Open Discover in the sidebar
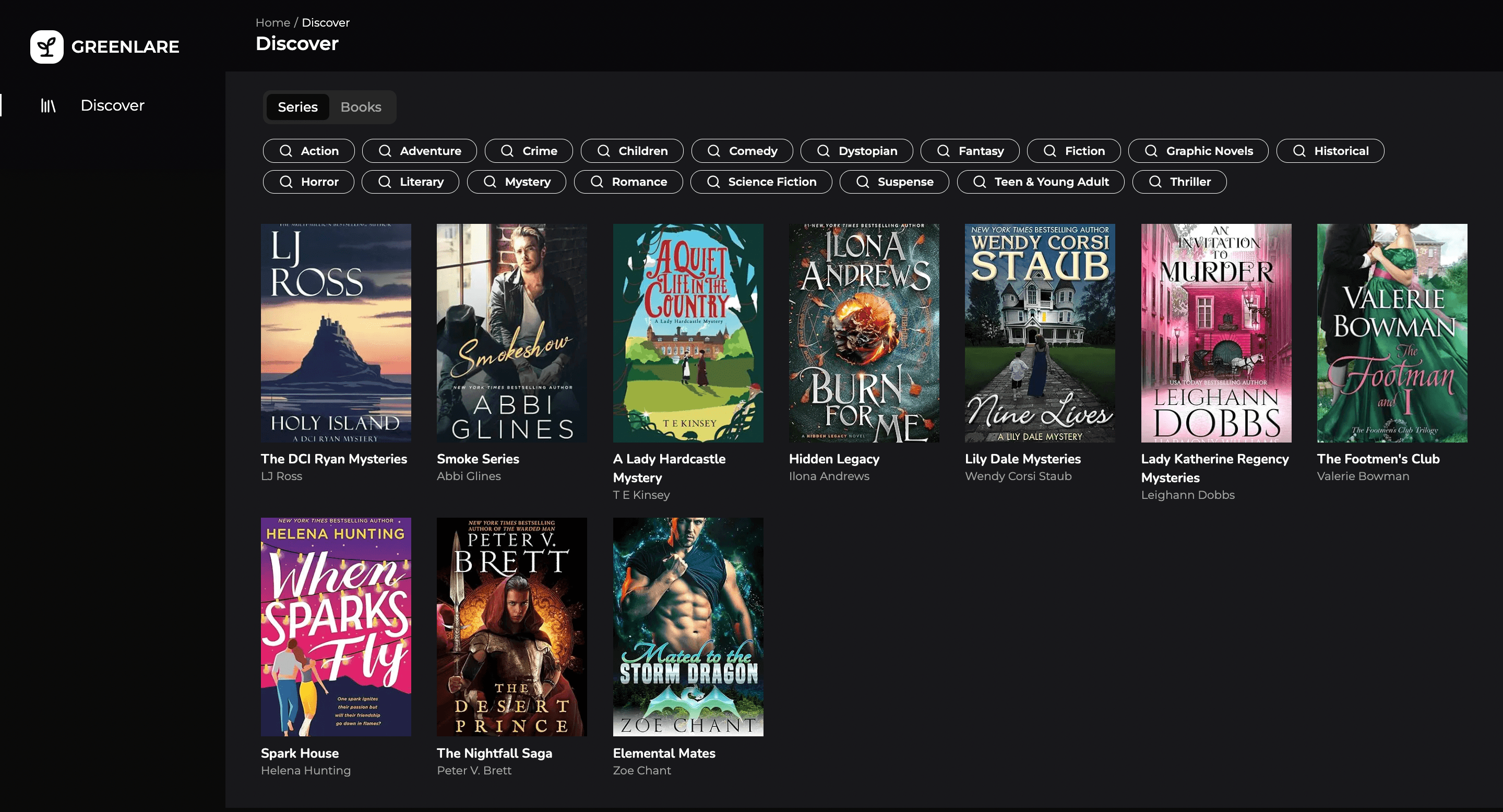The image size is (1503, 812). [x=112, y=105]
